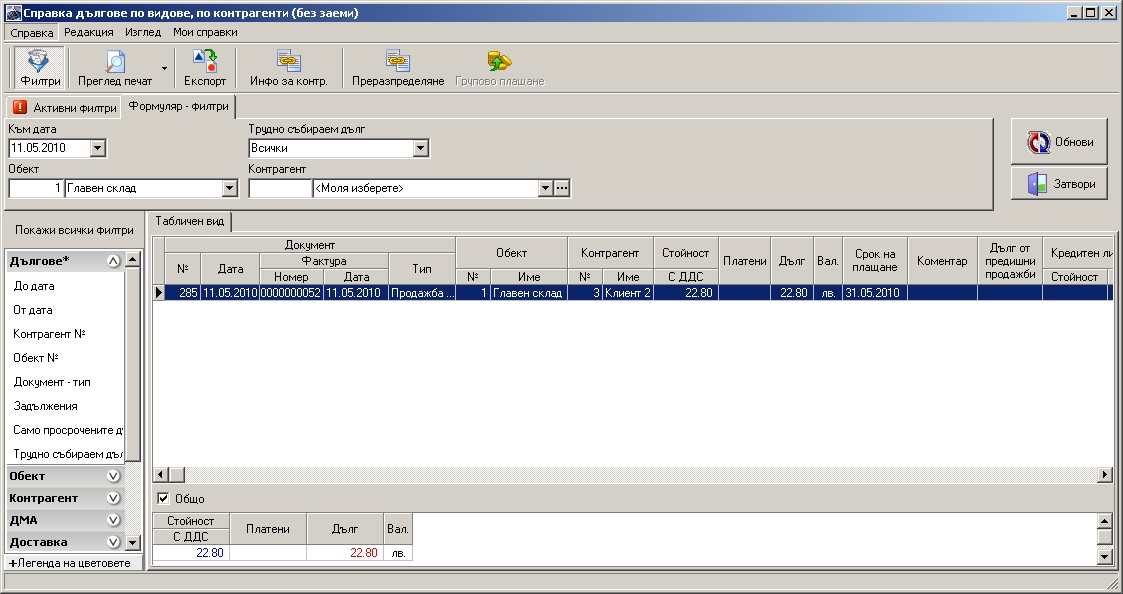Expand the Обект filter group
This screenshot has width=1123, height=594.
coord(113,476)
